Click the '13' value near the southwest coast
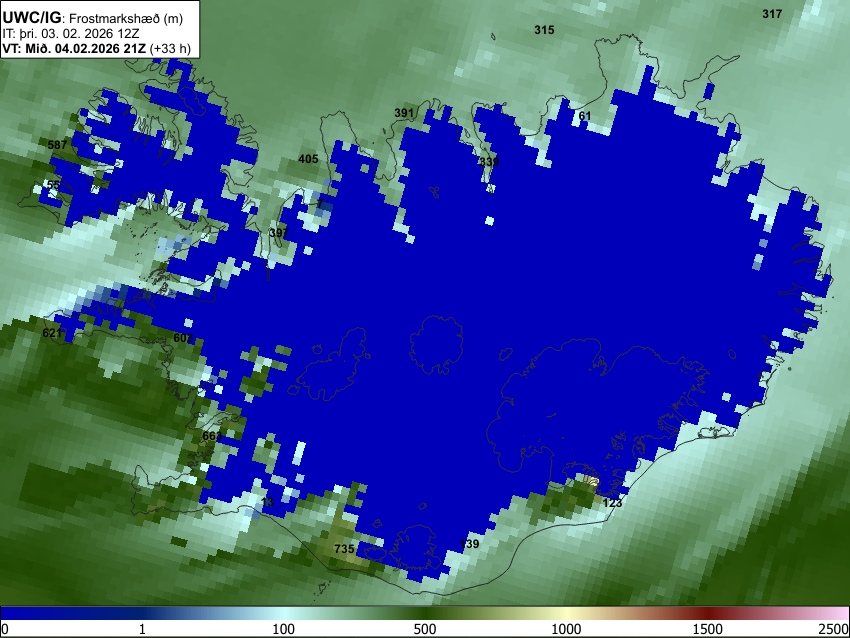850x638 pixels. pos(268,502)
